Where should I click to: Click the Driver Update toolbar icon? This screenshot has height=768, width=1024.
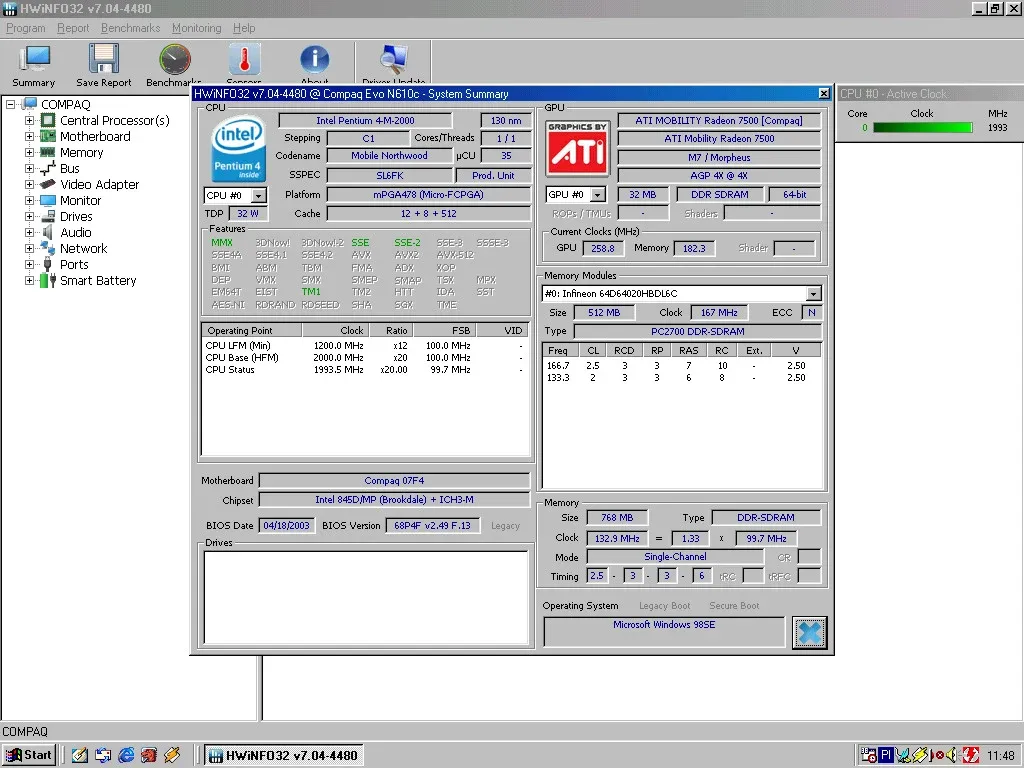pos(394,60)
